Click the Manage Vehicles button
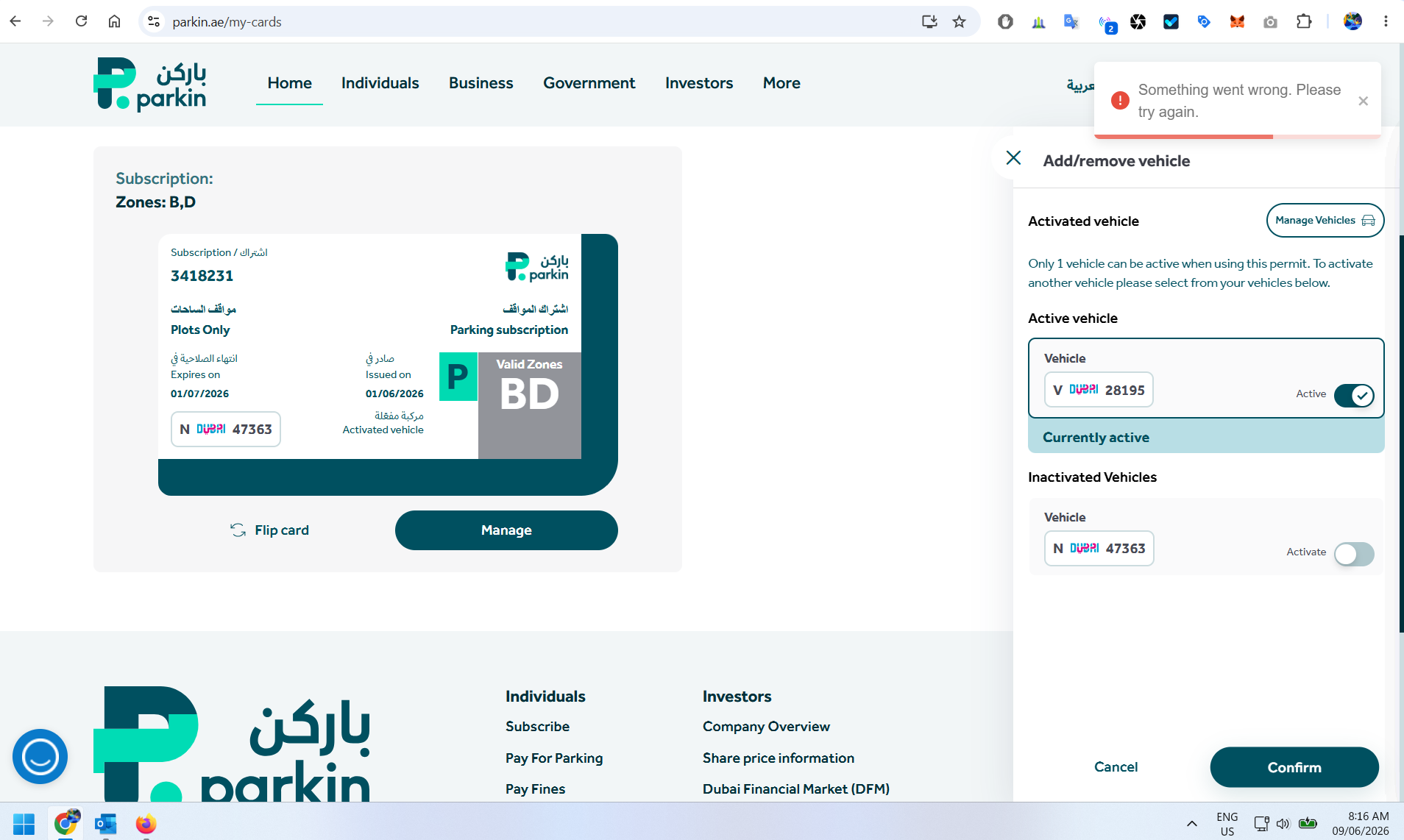This screenshot has width=1404, height=840. click(1325, 221)
